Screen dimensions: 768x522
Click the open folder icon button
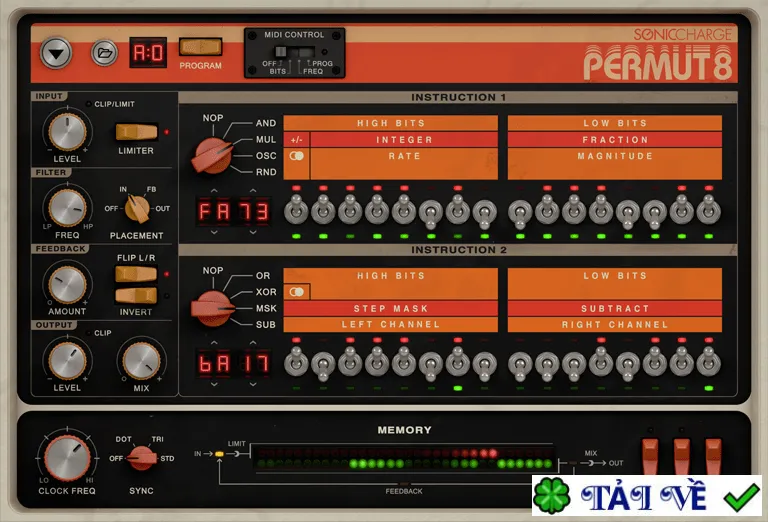tap(104, 53)
